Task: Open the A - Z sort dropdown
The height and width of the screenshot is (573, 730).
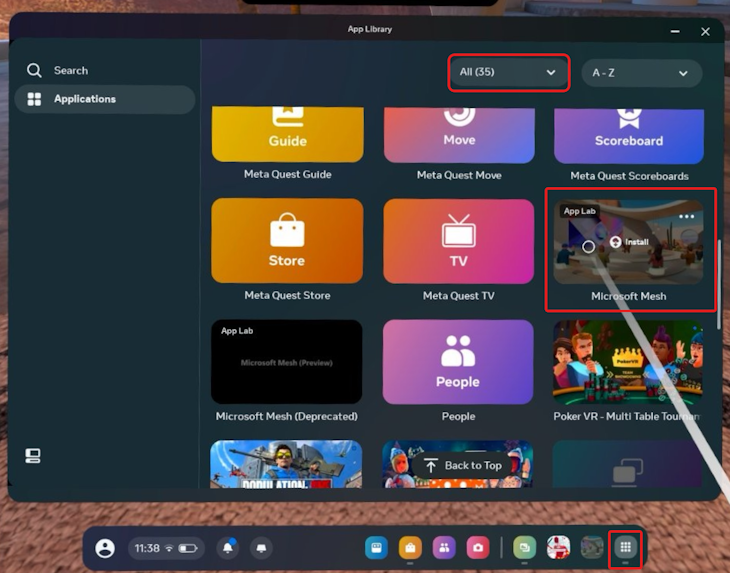Action: [x=641, y=73]
